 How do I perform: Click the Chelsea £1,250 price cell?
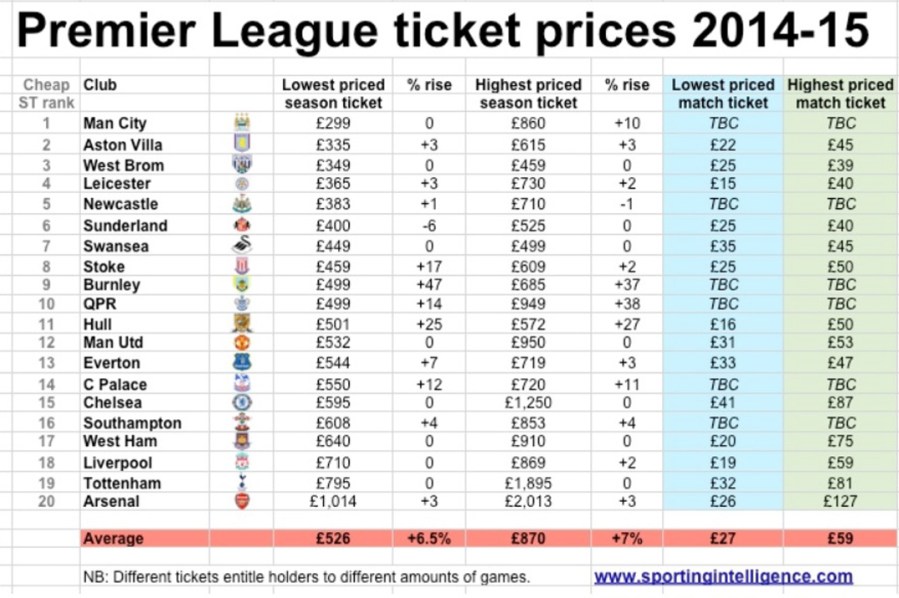coord(529,403)
